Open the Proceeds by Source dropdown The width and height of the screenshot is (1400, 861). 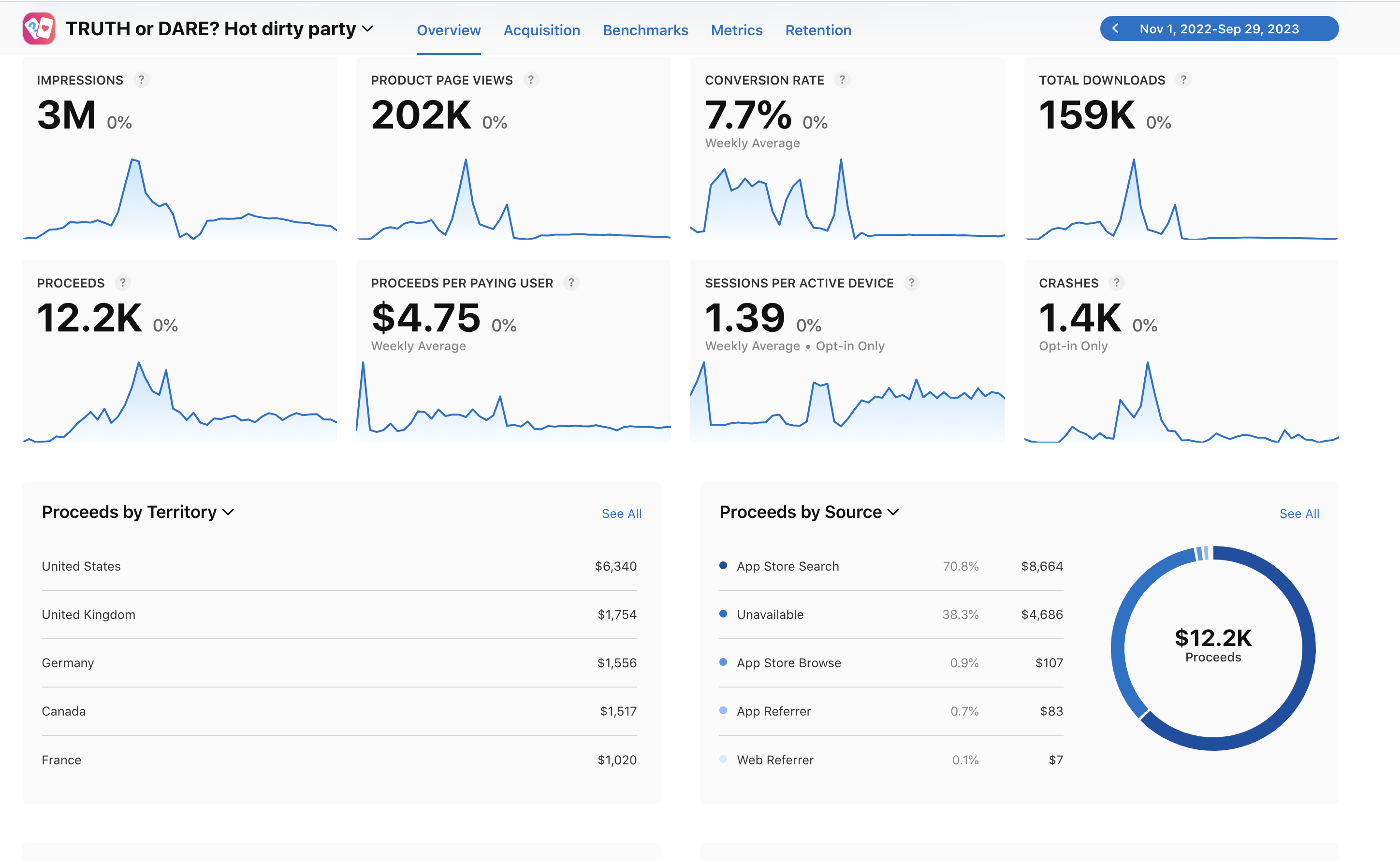click(894, 512)
